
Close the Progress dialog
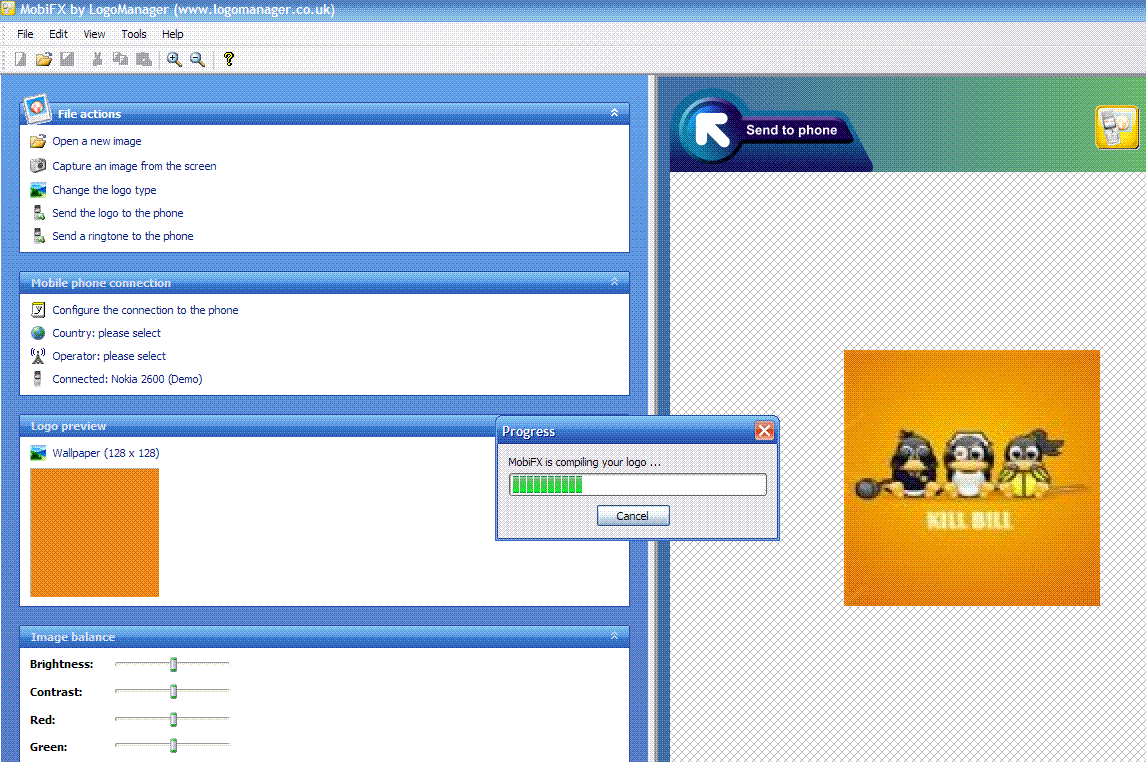click(x=764, y=431)
